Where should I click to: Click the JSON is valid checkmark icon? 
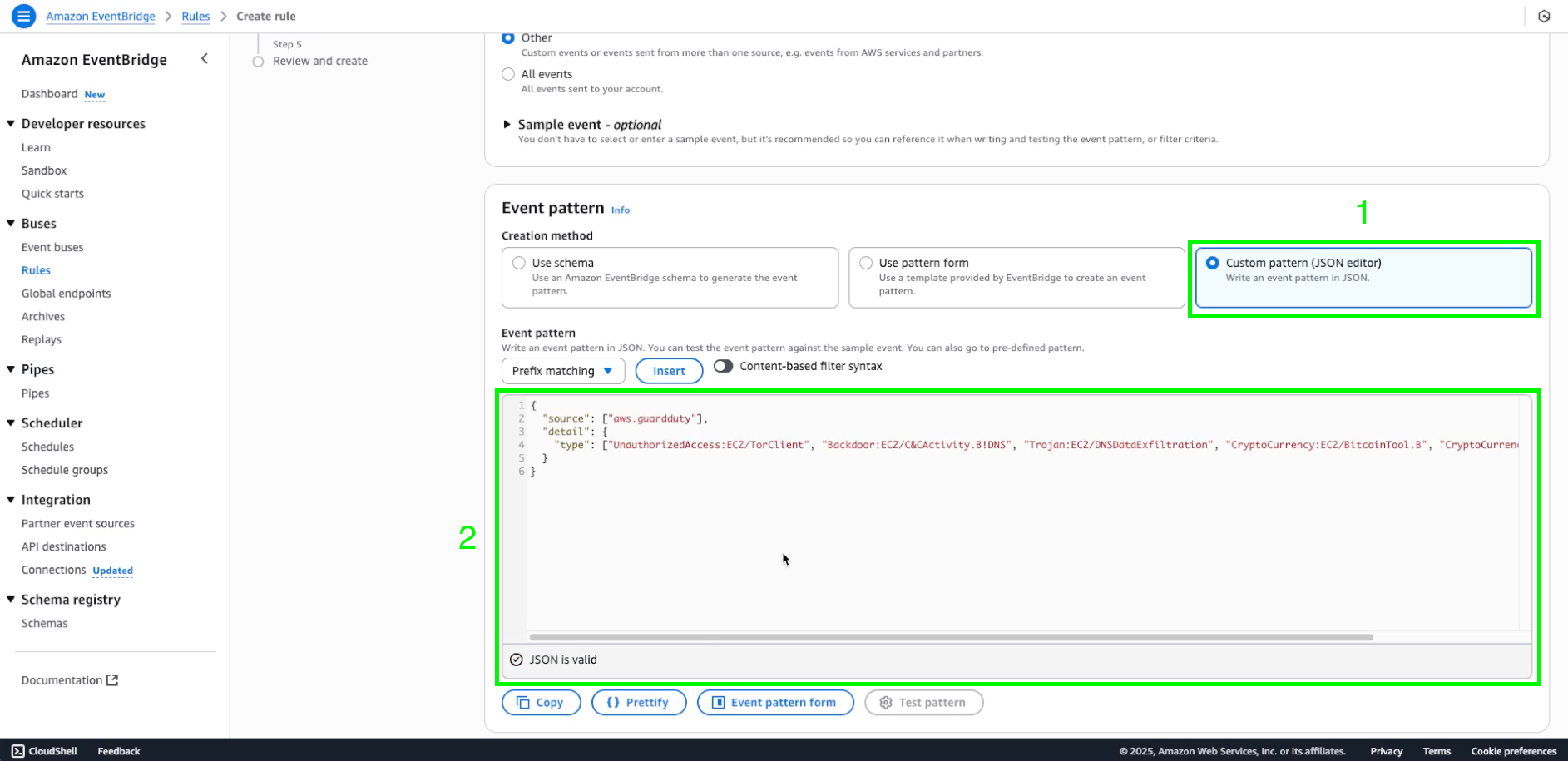click(x=517, y=660)
